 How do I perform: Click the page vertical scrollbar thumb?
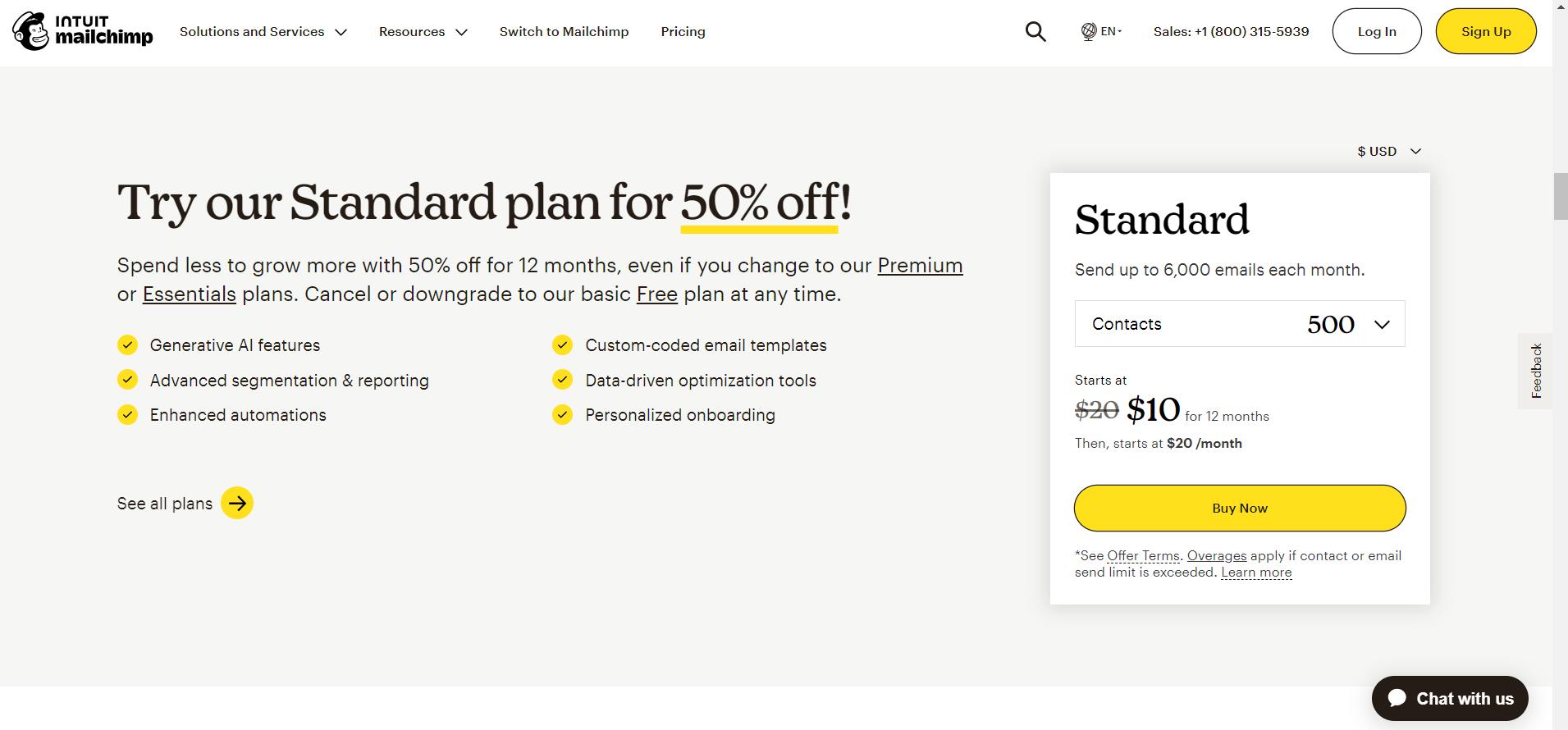tap(1560, 197)
